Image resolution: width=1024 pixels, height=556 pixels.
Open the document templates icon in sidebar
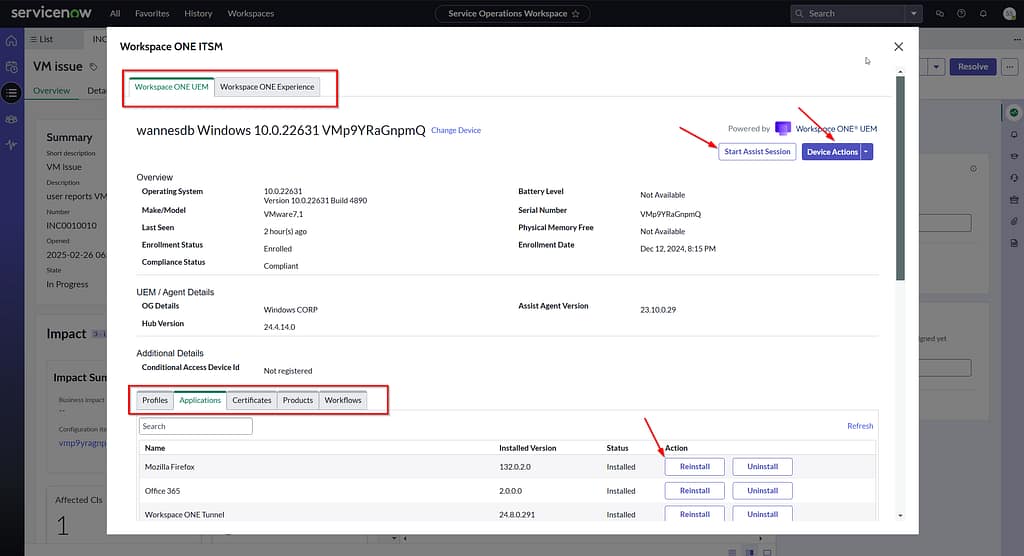(x=1014, y=243)
